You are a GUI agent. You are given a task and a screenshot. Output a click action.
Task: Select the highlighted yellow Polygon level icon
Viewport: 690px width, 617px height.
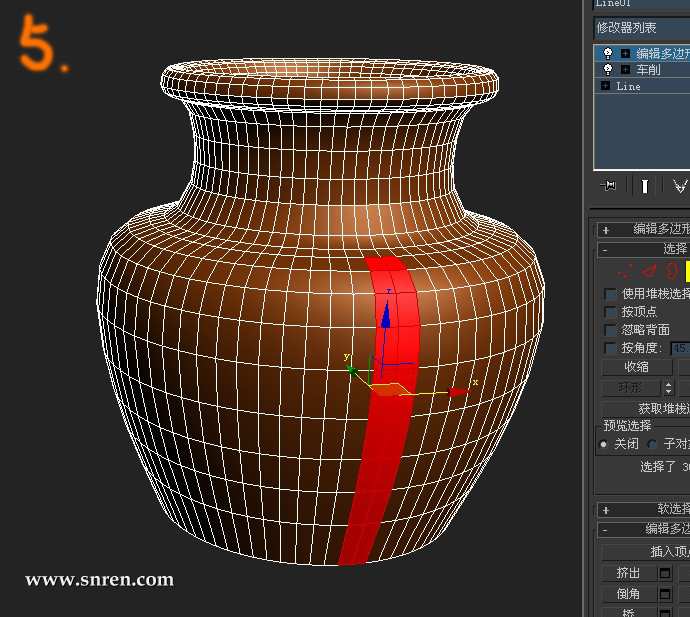point(687,271)
